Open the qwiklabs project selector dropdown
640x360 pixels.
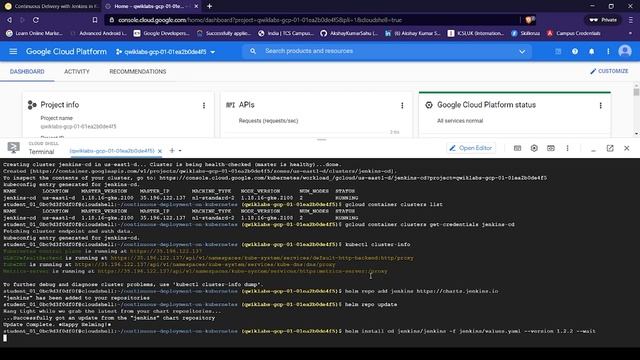pos(165,52)
